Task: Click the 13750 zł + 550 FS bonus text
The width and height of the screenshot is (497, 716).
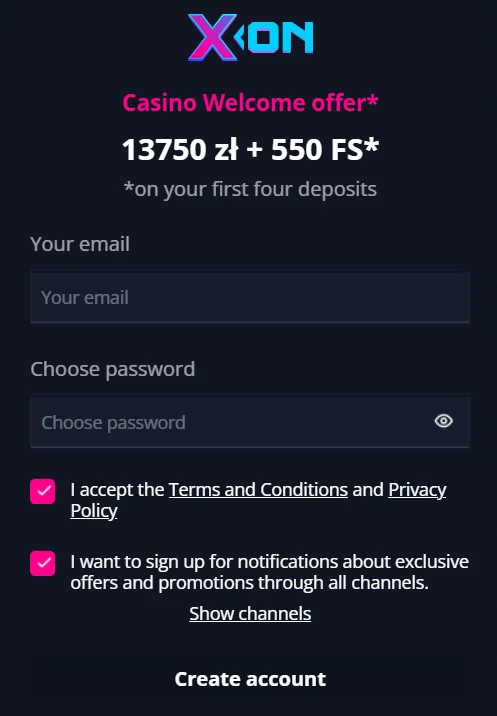Action: pos(250,149)
